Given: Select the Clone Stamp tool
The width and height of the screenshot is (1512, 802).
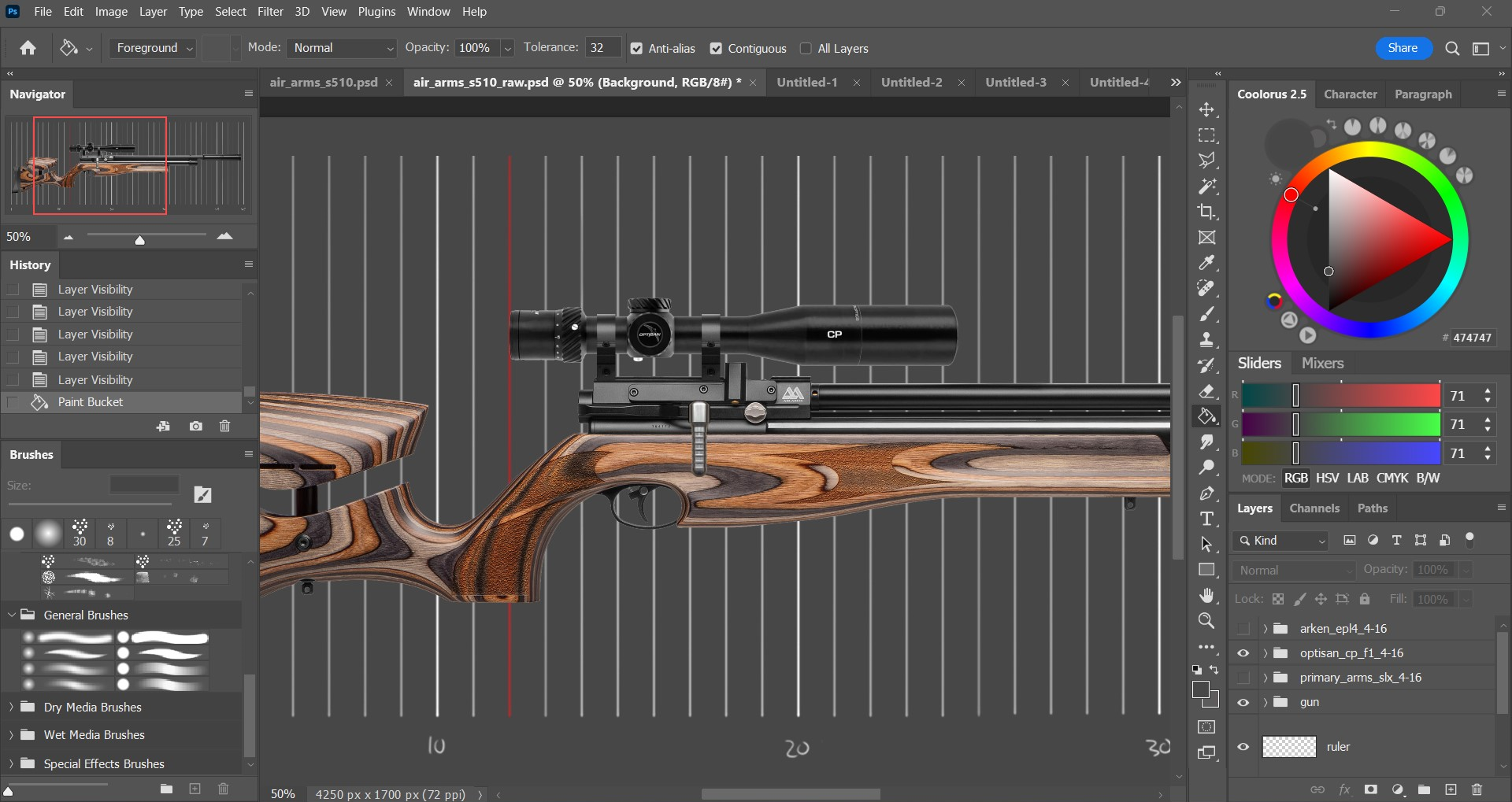Looking at the screenshot, I should click(x=1206, y=340).
